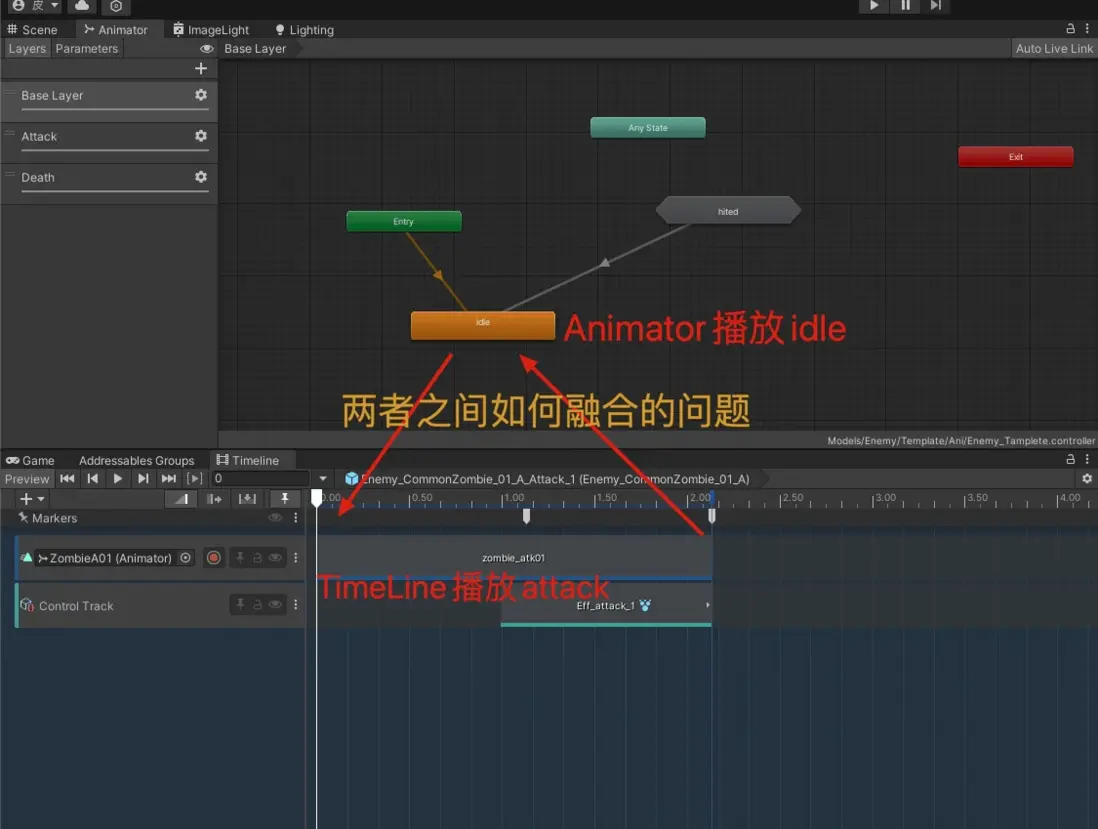
Task: Click the editor Play button
Action: (x=874, y=6)
